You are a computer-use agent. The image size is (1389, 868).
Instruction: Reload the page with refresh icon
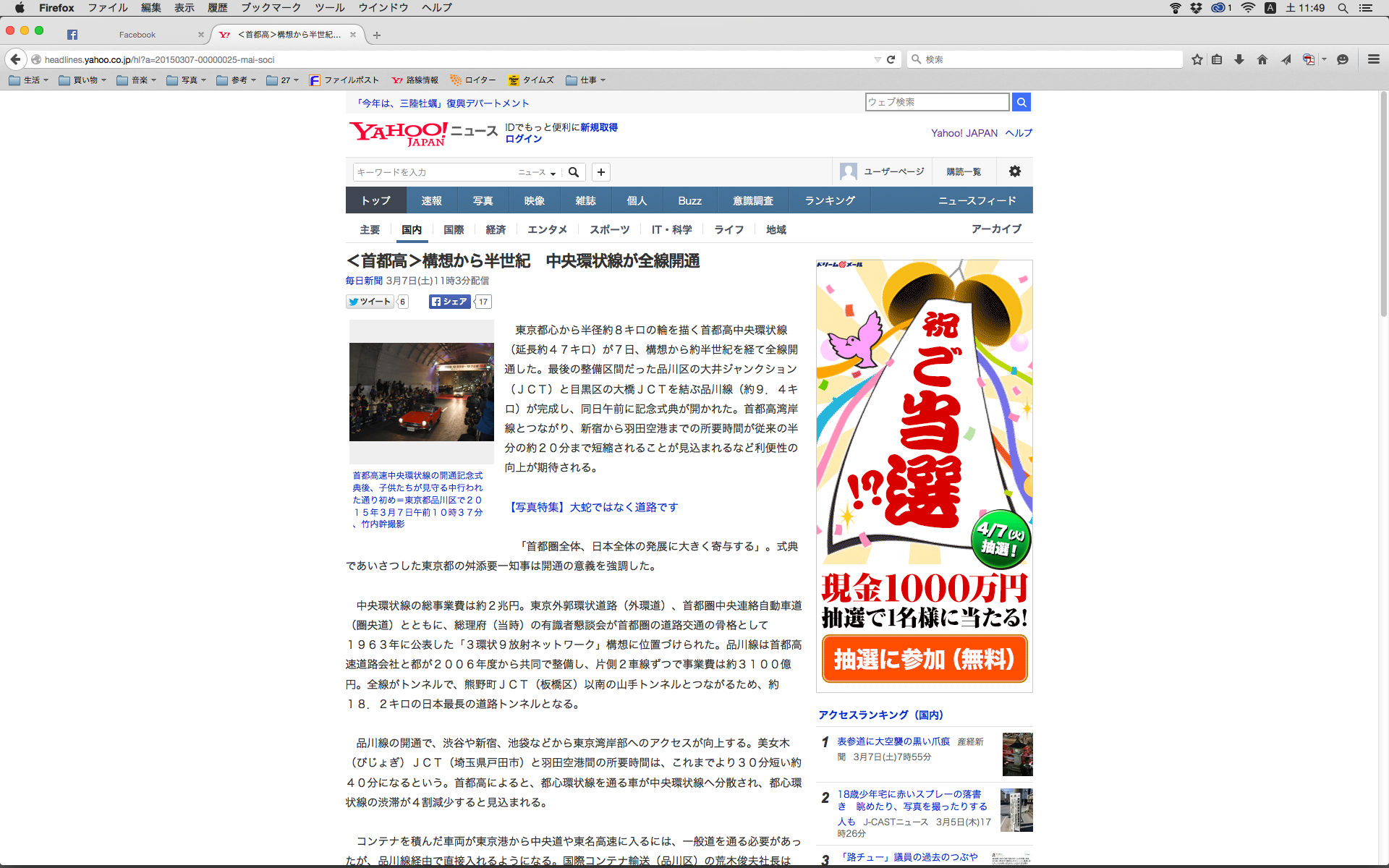(x=891, y=59)
